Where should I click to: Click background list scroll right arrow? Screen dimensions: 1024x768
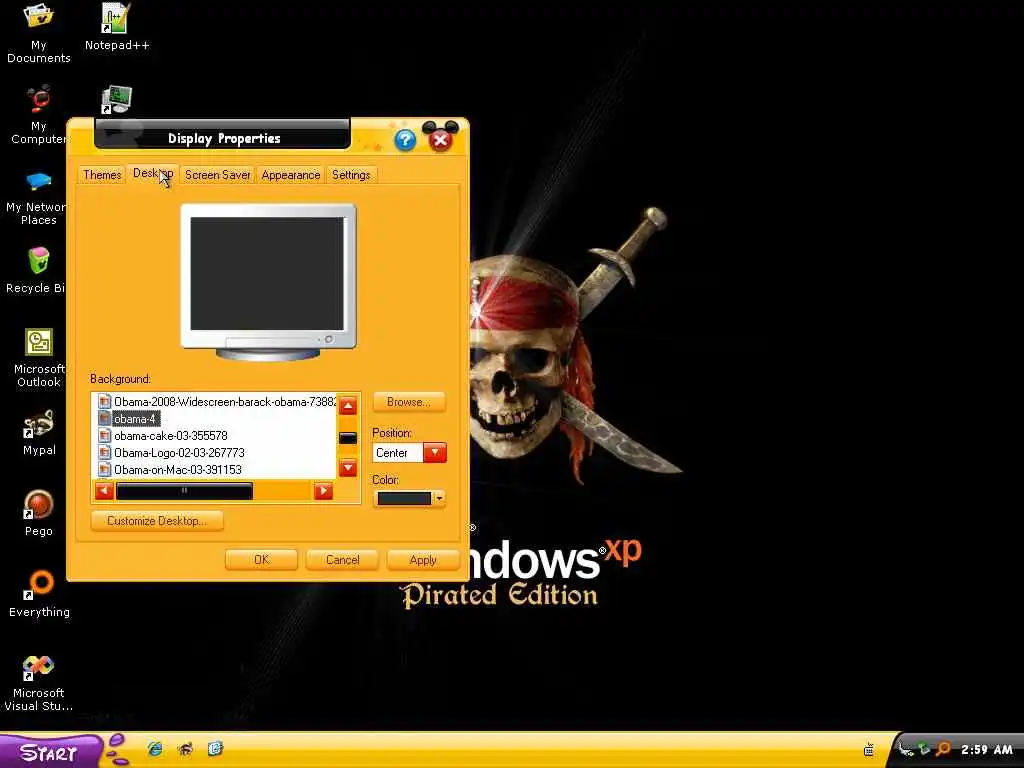tap(323, 491)
